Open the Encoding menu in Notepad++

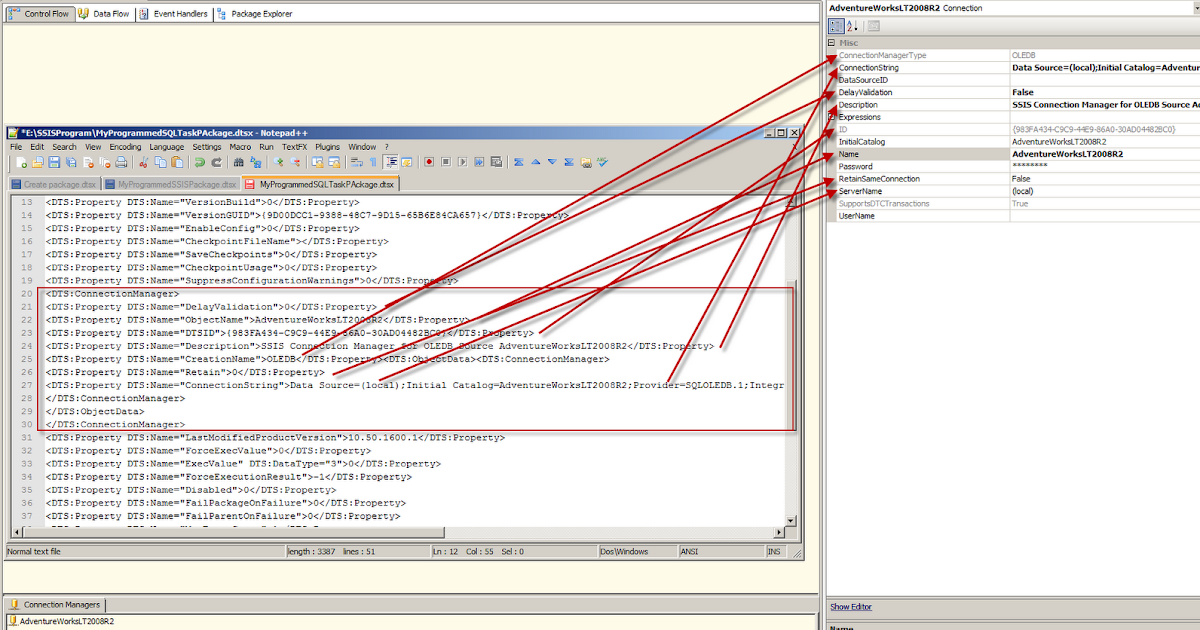click(x=125, y=147)
